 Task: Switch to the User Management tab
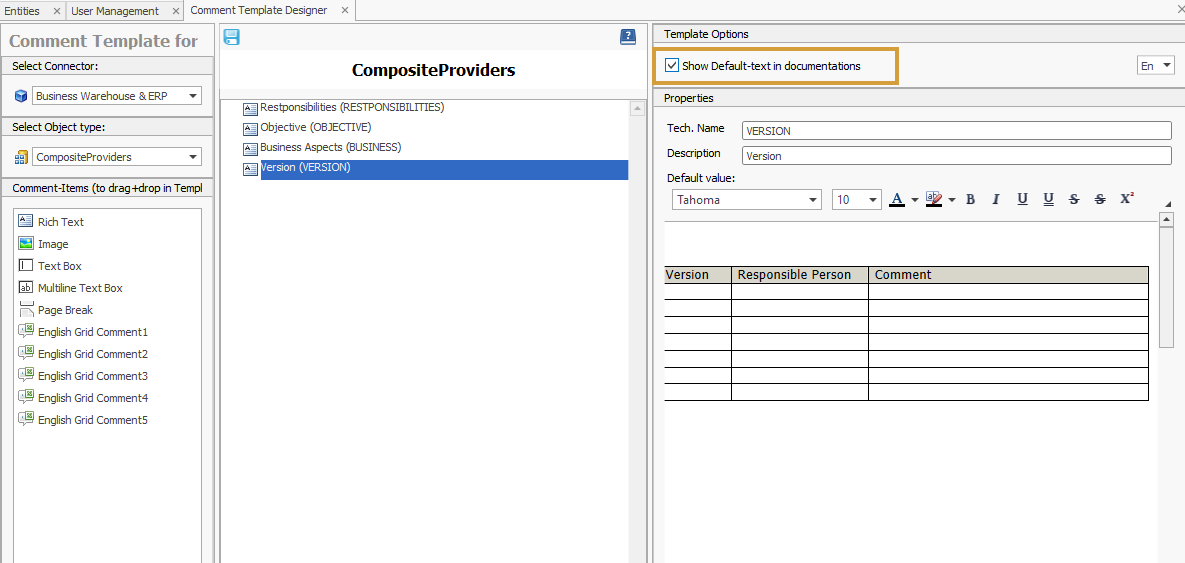[114, 11]
